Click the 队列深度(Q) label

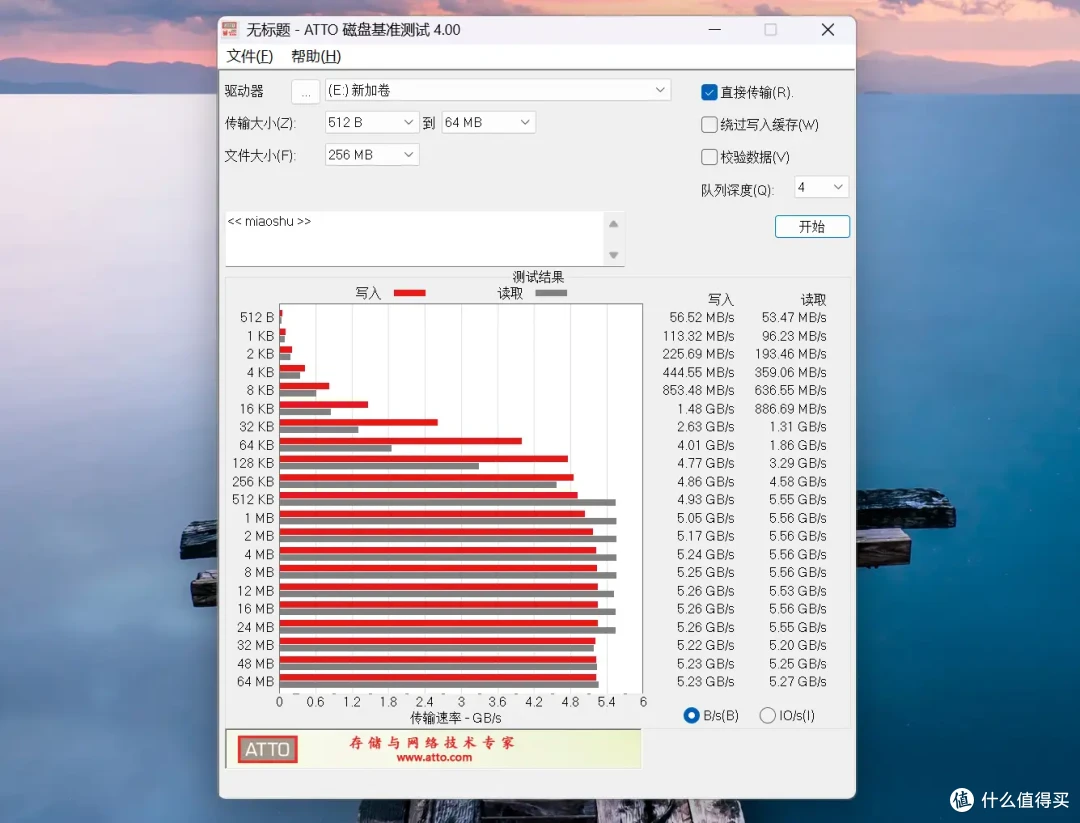(738, 190)
